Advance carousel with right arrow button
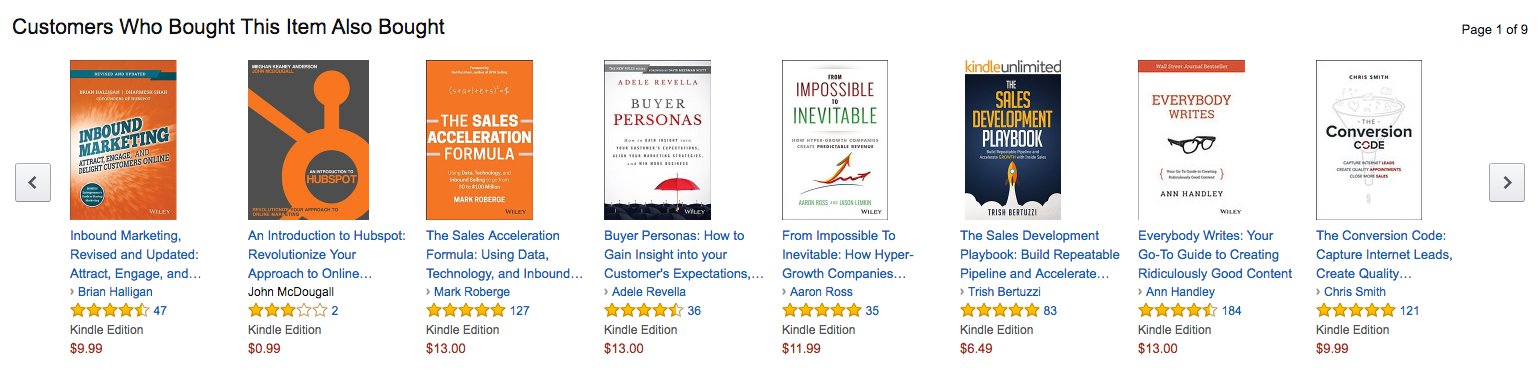This screenshot has height=381, width=1539. [1506, 182]
